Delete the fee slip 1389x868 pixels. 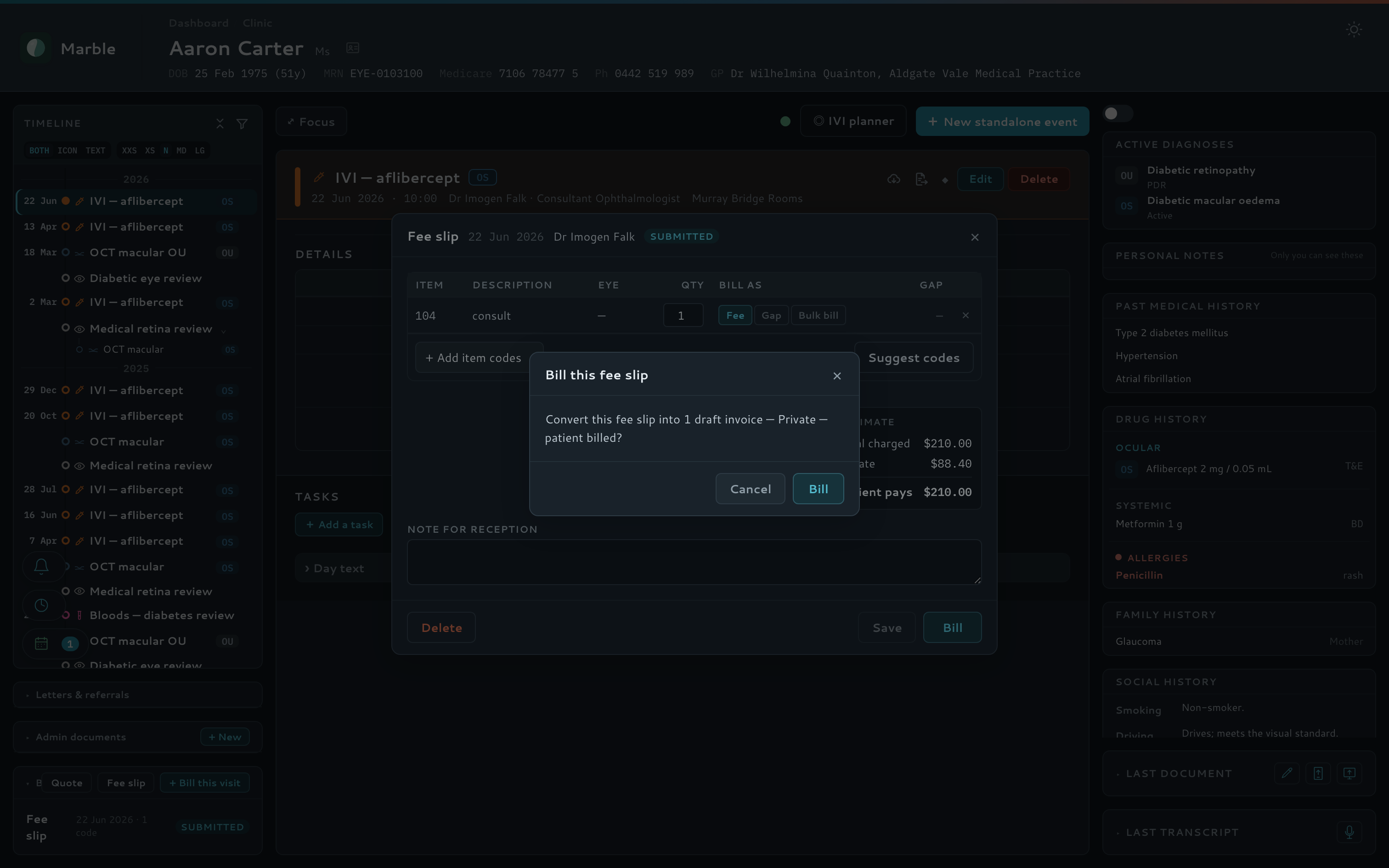click(x=441, y=627)
